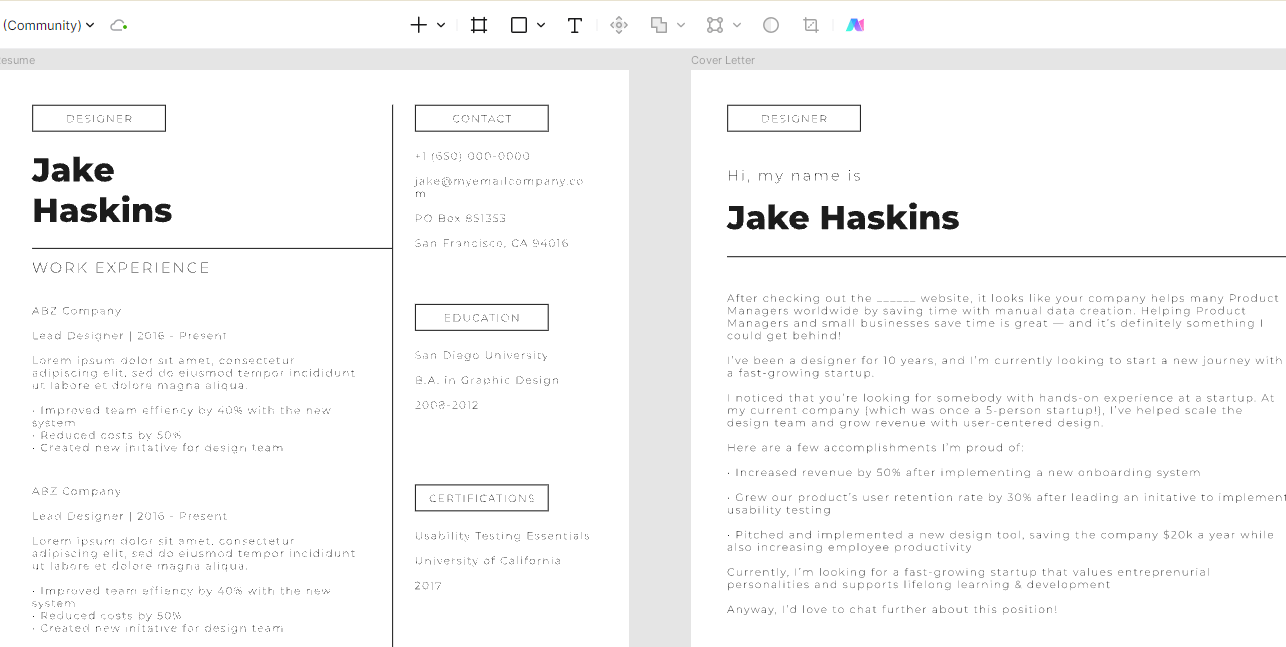Select the Text tool

point(575,25)
